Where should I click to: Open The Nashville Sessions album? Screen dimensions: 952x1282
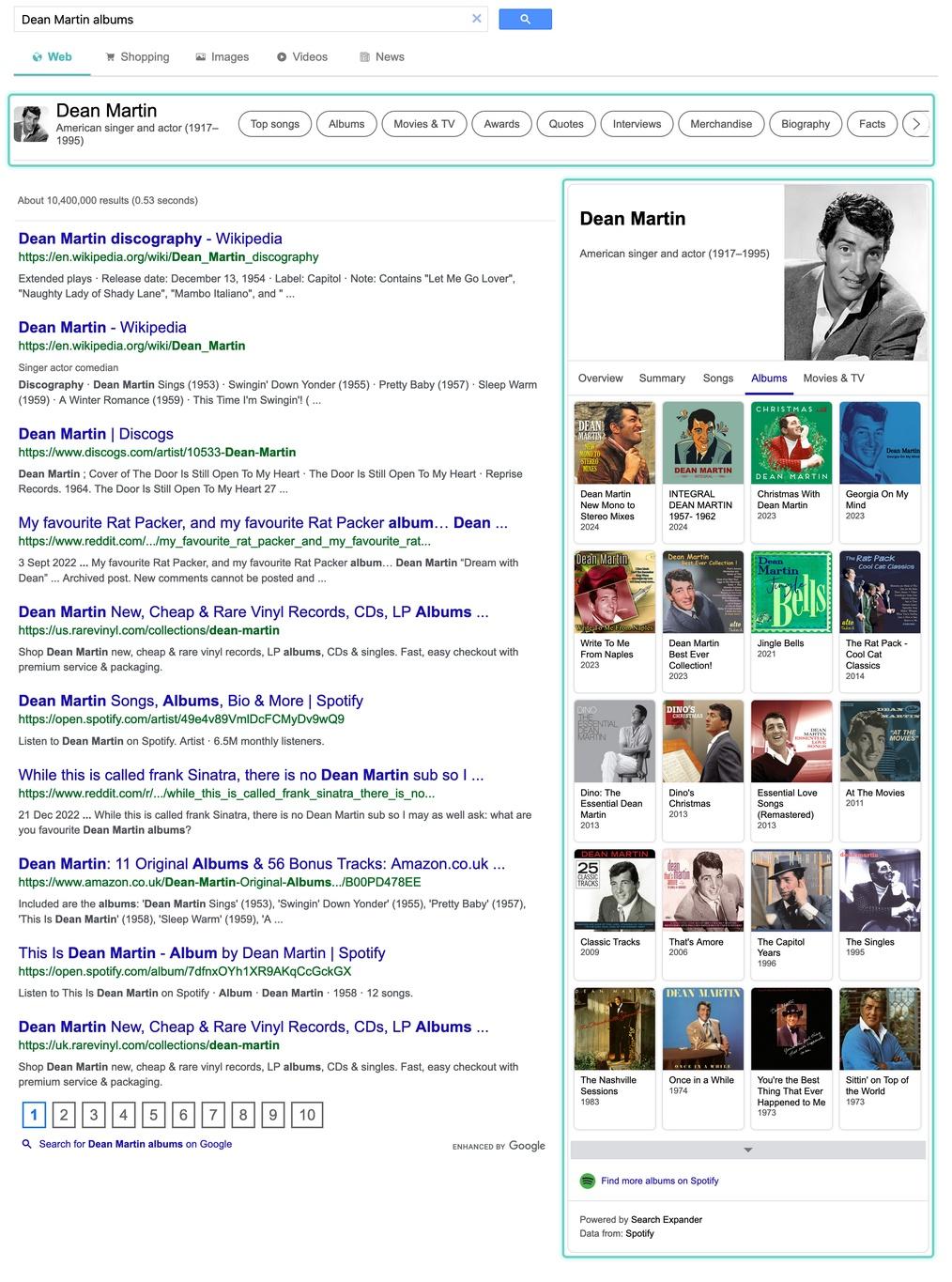pos(615,1058)
